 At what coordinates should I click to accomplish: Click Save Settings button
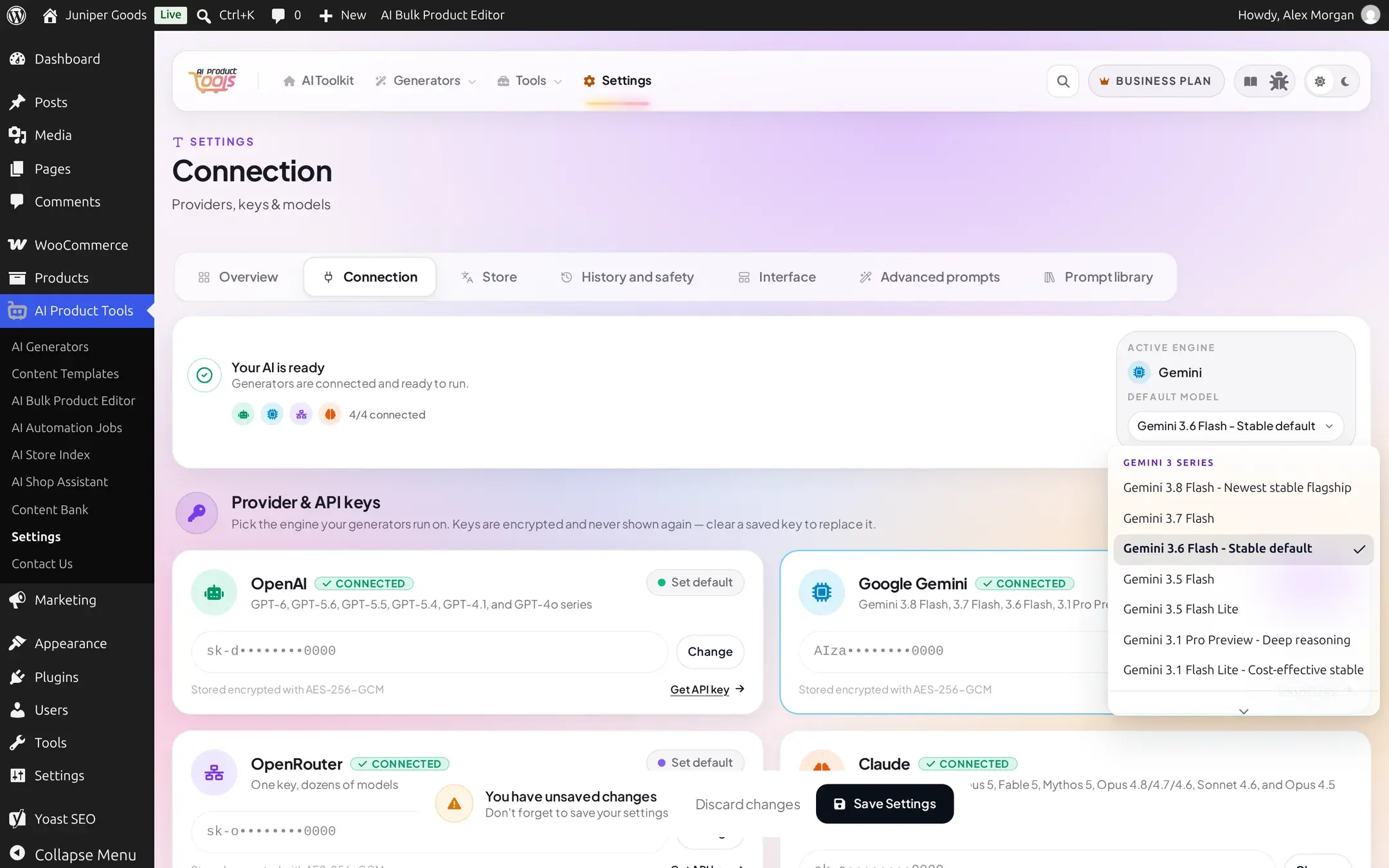(884, 804)
